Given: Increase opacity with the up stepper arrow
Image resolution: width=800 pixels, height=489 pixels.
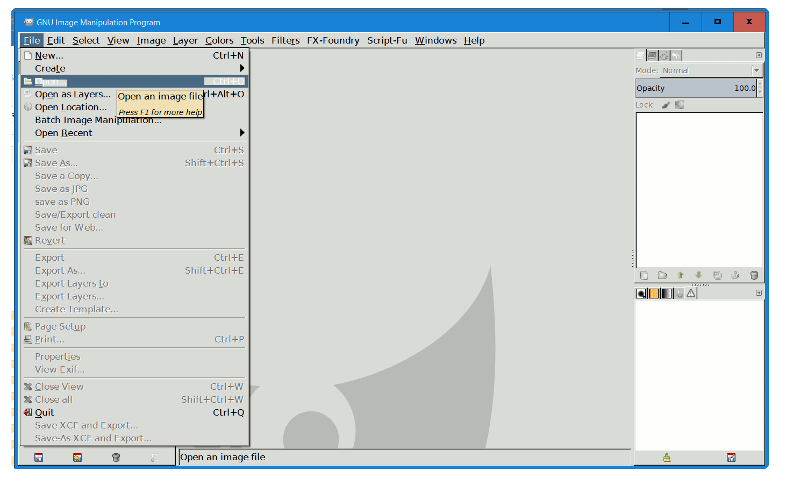Looking at the screenshot, I should click(x=760, y=84).
